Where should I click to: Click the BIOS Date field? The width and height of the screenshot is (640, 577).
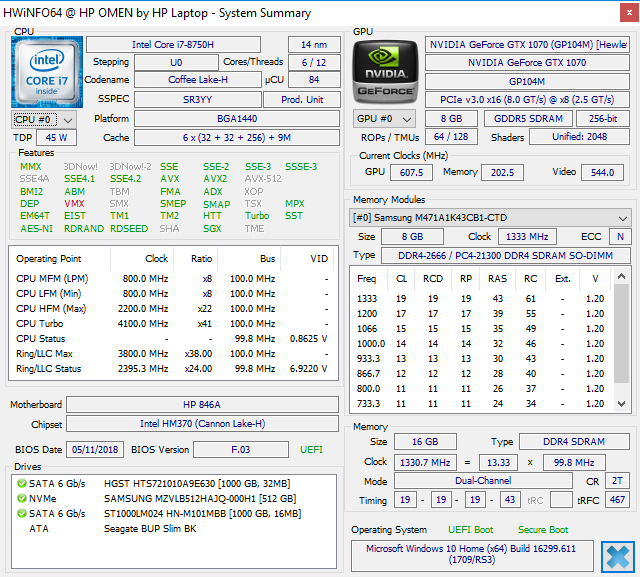(95, 450)
